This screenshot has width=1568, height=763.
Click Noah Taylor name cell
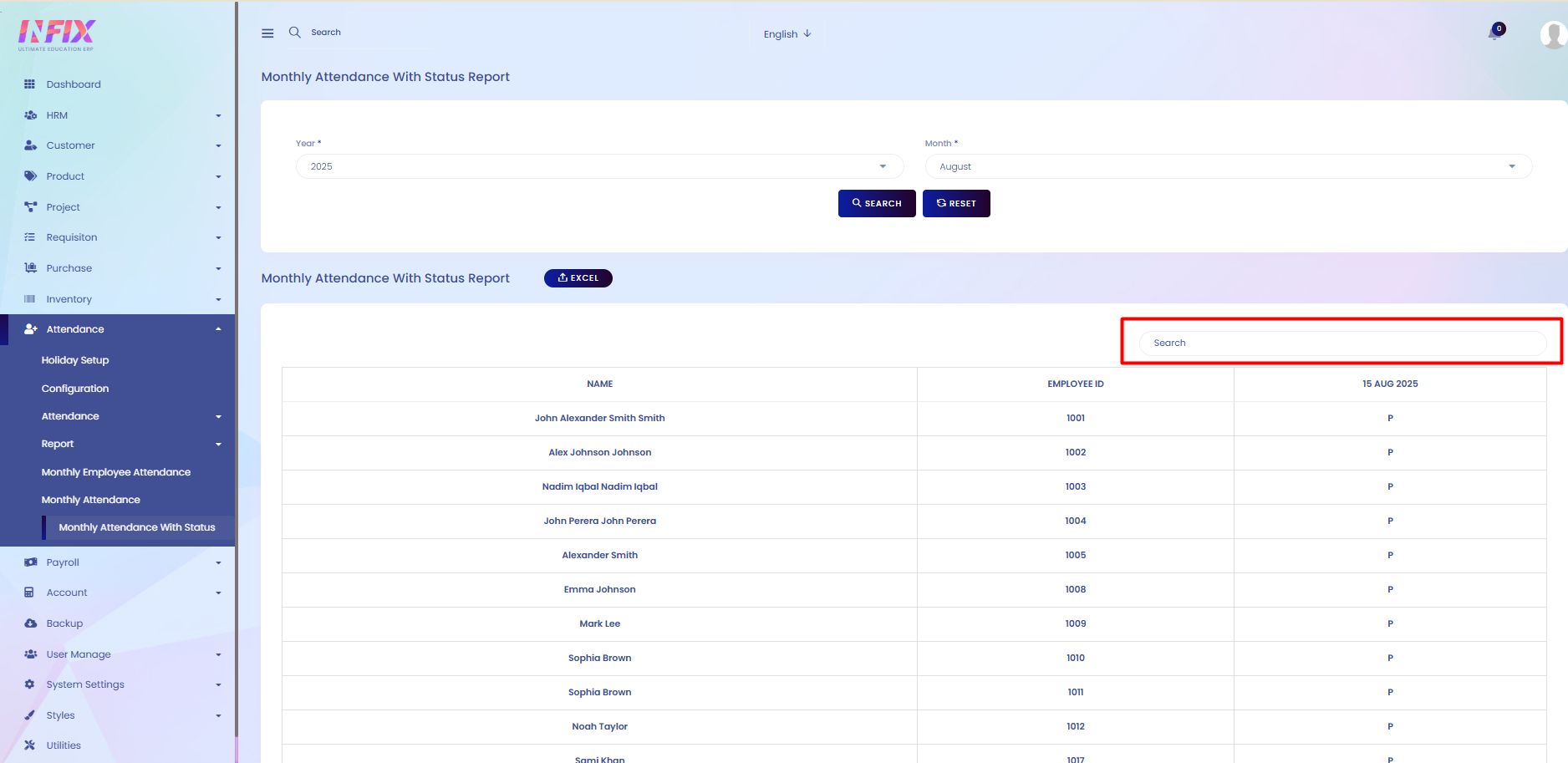click(600, 727)
